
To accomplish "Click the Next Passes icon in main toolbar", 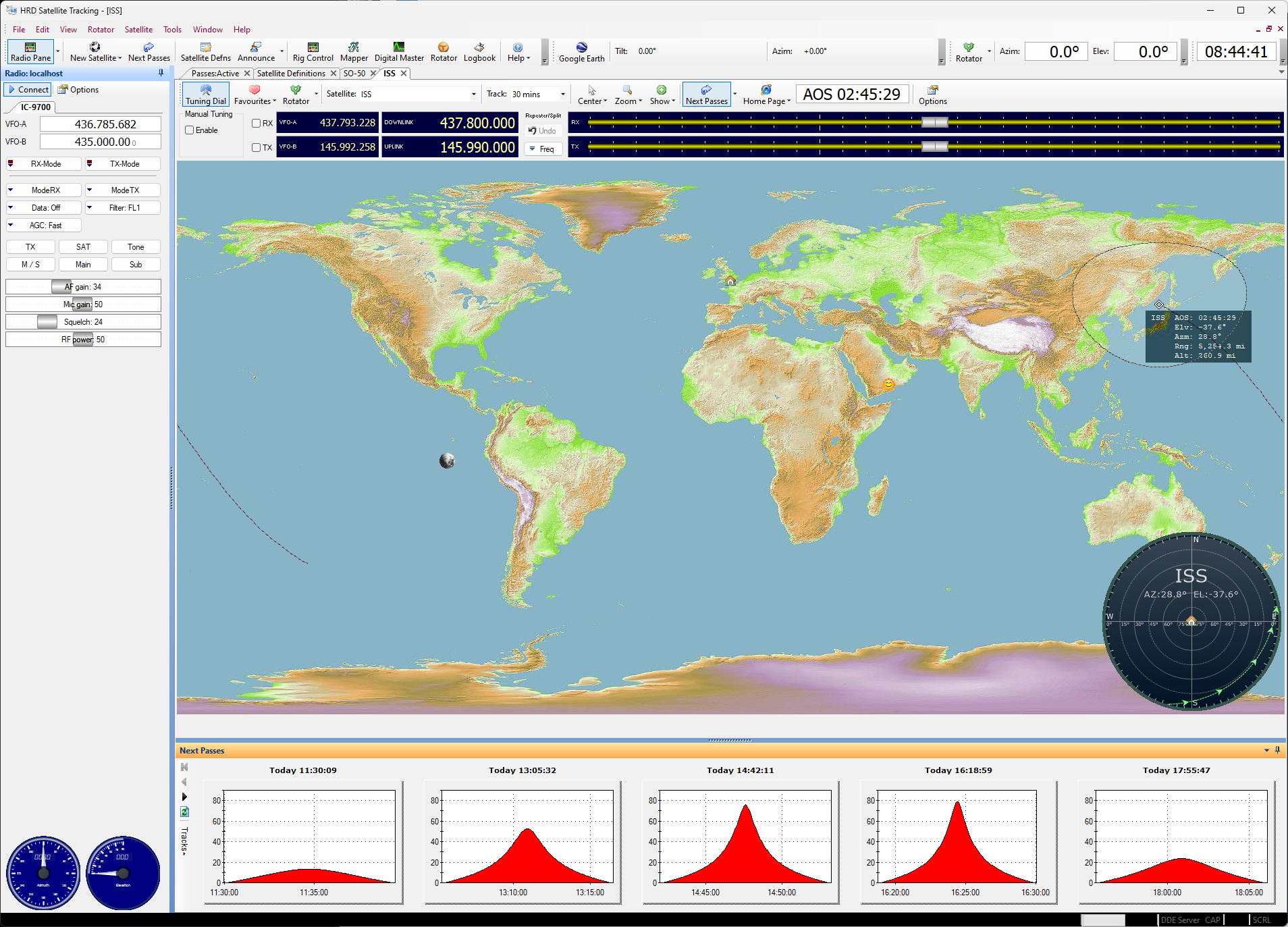I will [x=149, y=51].
